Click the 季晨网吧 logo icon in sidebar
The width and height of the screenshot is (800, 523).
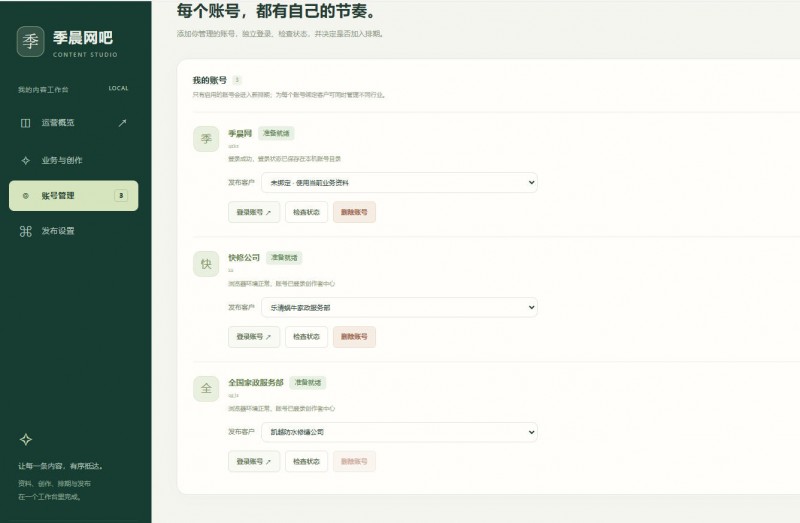coord(30,41)
